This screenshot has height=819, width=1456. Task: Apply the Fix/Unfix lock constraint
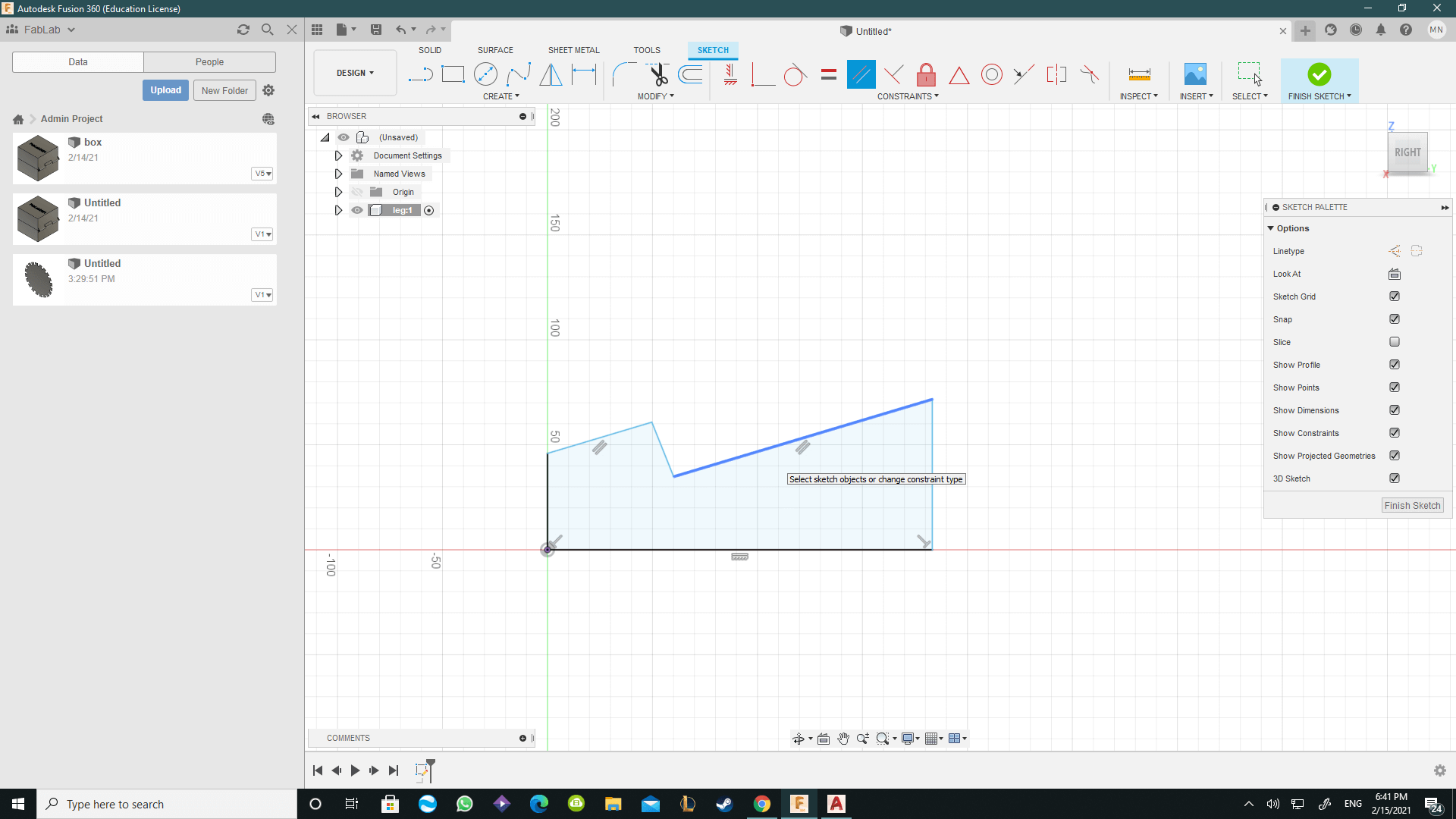pyautogui.click(x=926, y=74)
